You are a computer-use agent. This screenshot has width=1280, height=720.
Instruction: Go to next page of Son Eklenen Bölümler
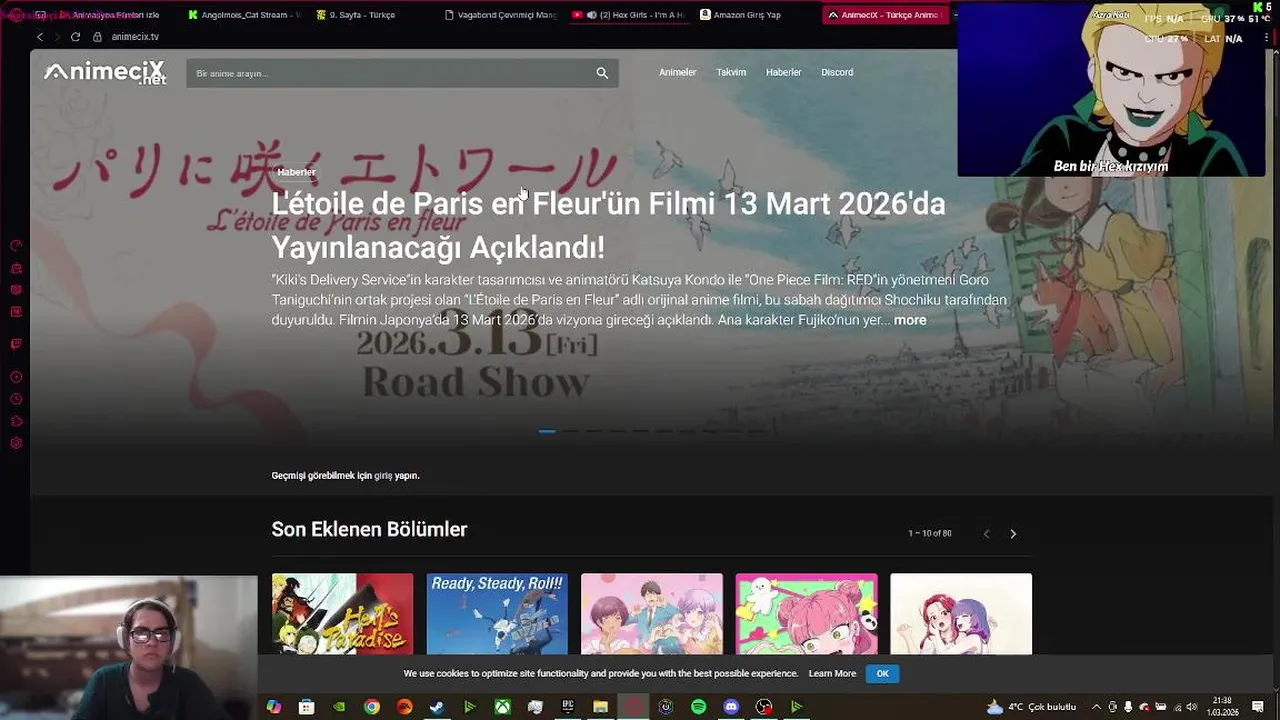point(1013,534)
